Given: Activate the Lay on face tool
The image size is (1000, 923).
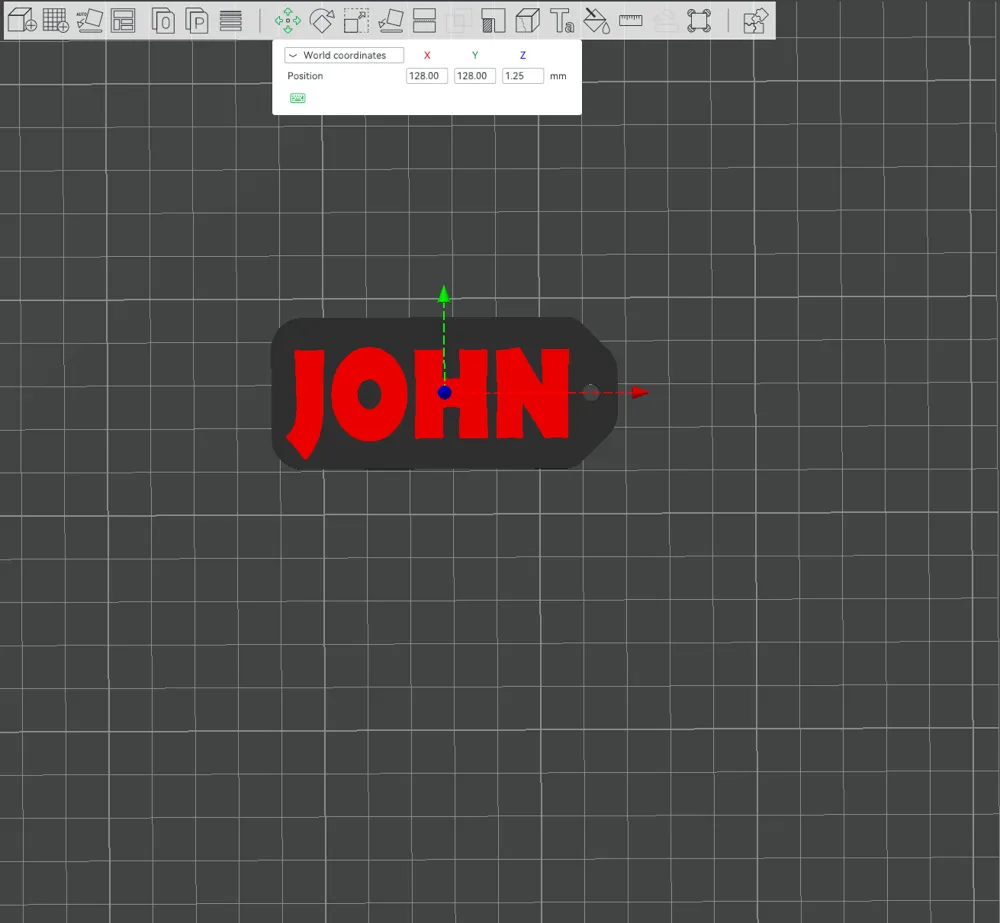Looking at the screenshot, I should click(x=390, y=20).
